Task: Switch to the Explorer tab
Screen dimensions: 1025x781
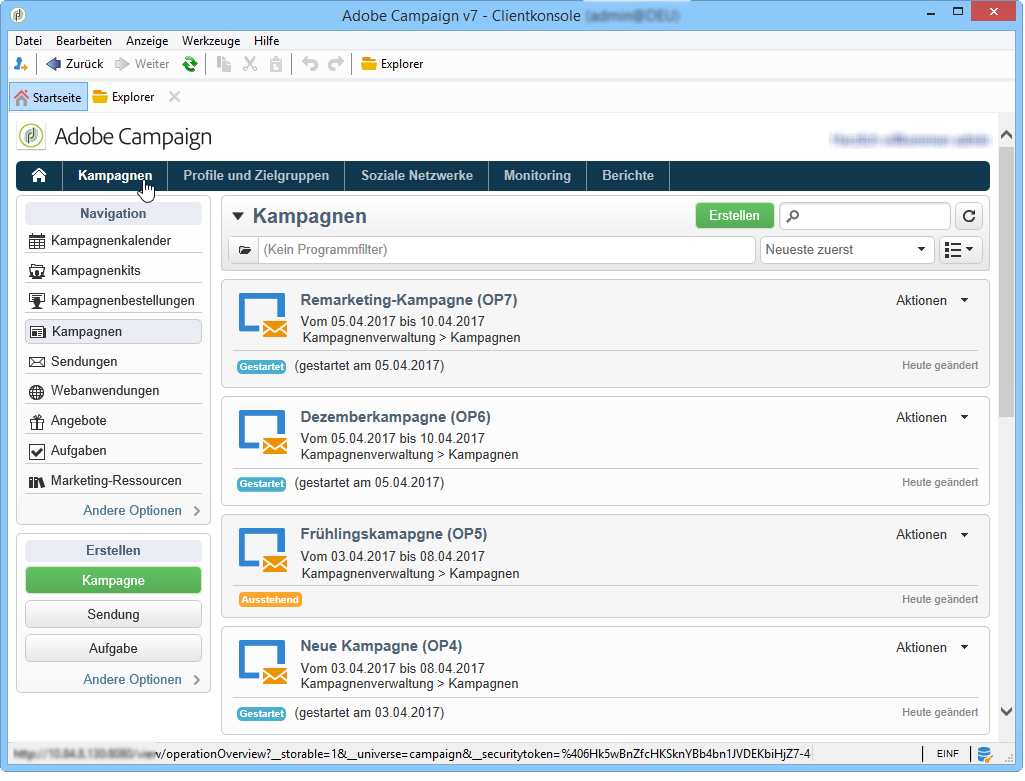Action: (124, 97)
